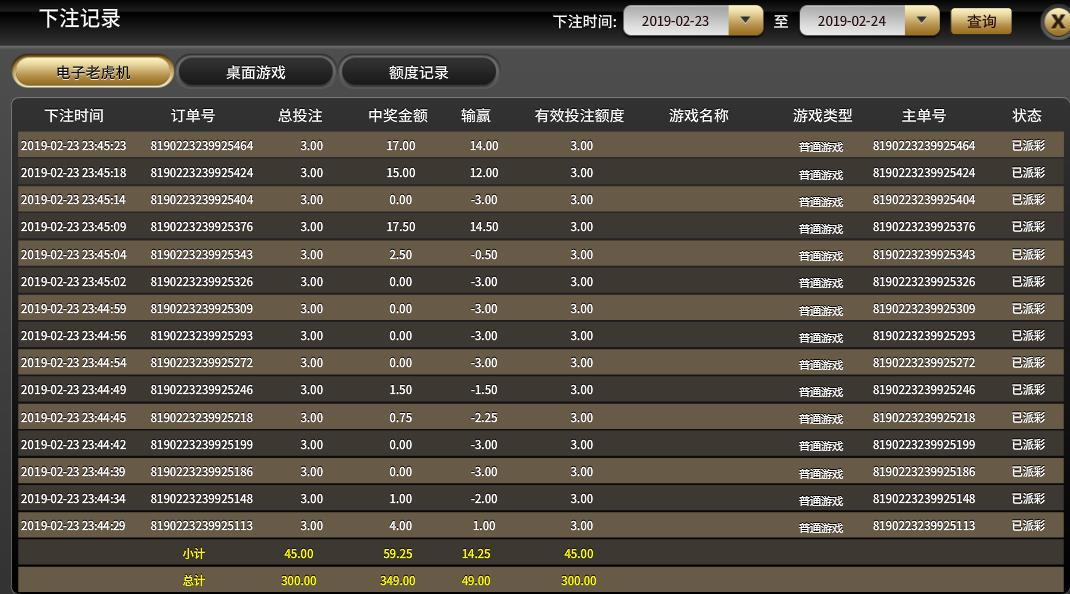Click the 2019-02-23 start date field
Screen dimensions: 1070x594
tap(676, 21)
